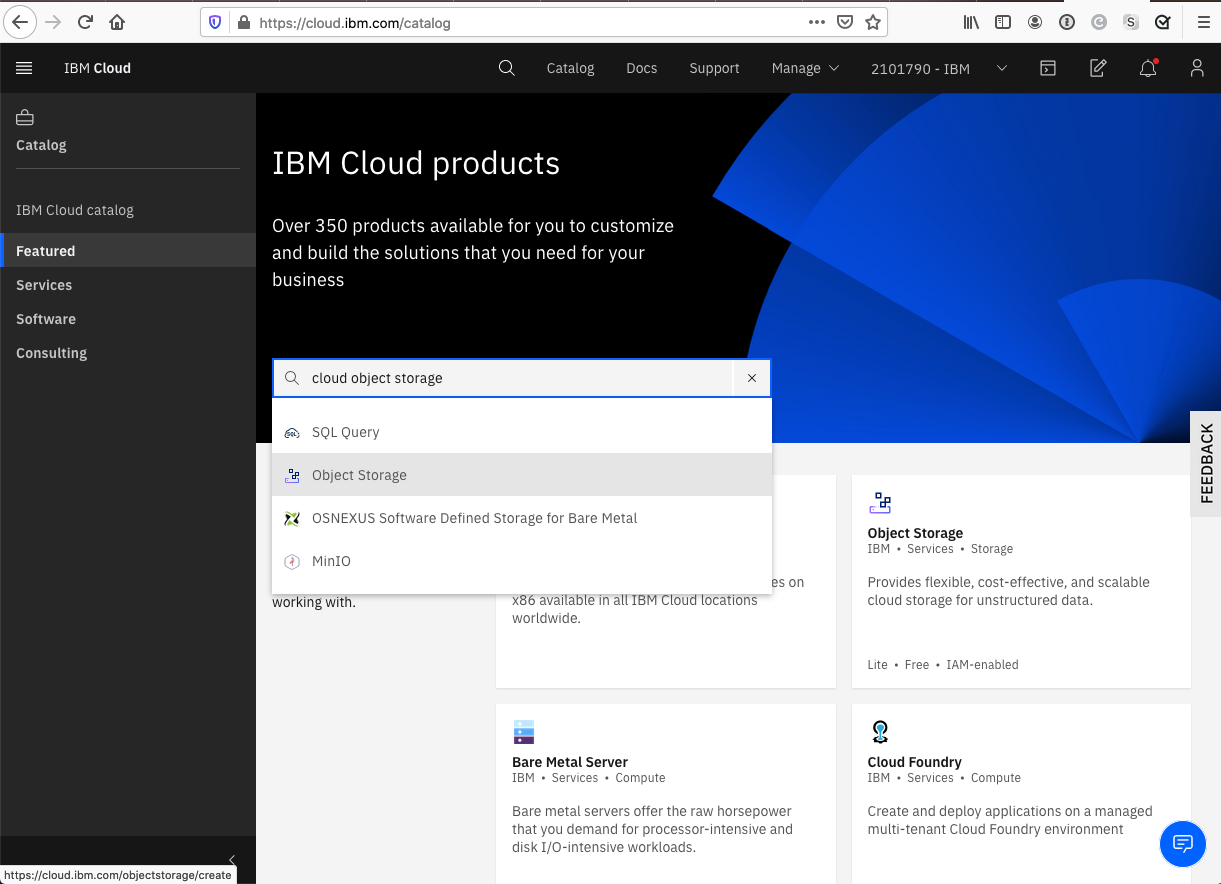Click the 'IBM Cloud products' heading
The height and width of the screenshot is (884, 1221).
coord(416,163)
